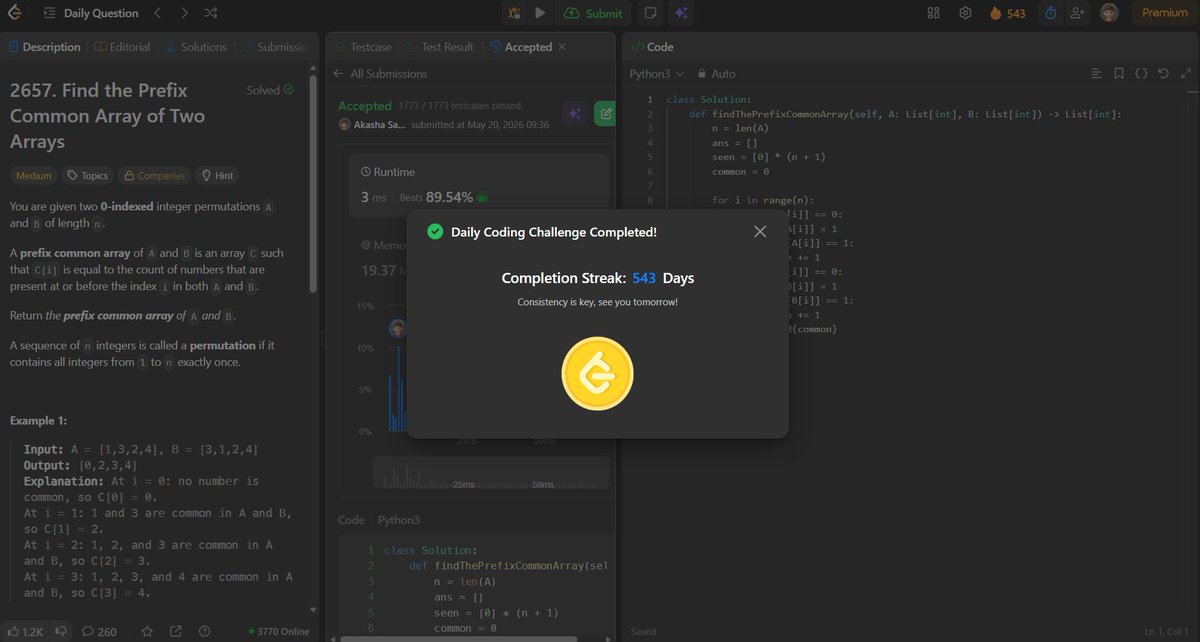Click the curly braces icon in editor
1200x642 pixels.
[x=1141, y=74]
